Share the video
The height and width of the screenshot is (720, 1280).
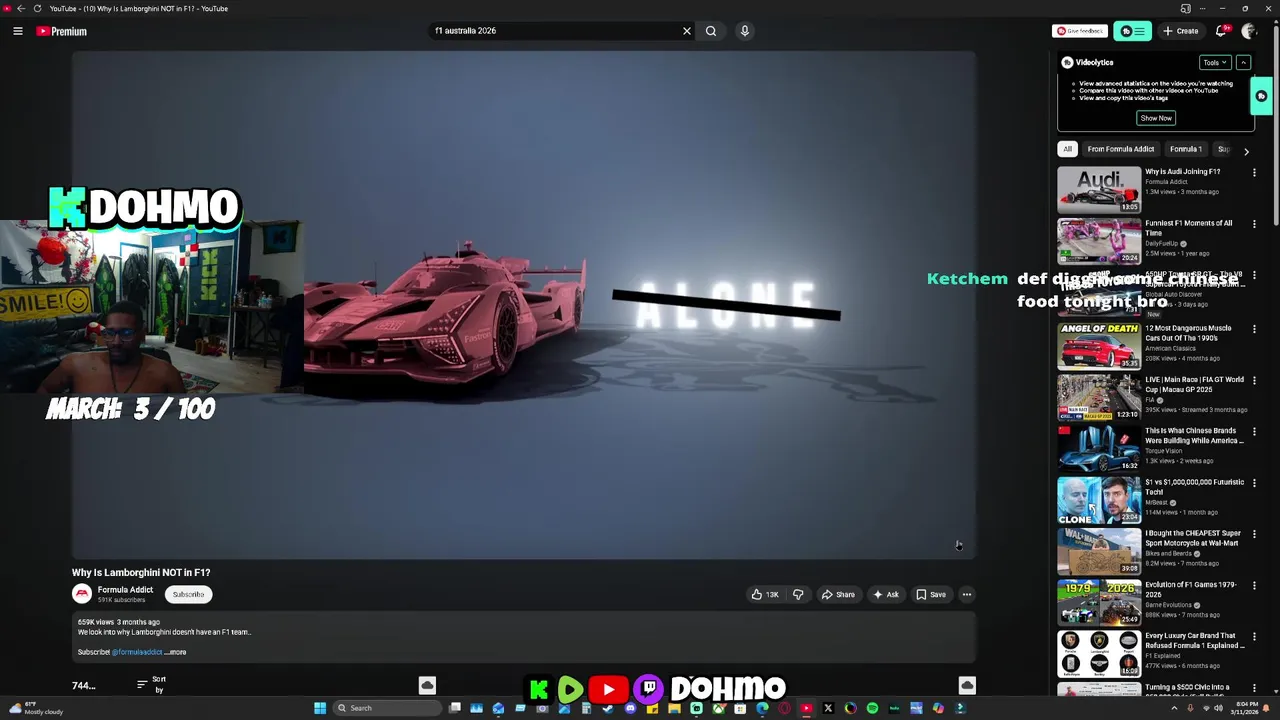(x=838, y=594)
